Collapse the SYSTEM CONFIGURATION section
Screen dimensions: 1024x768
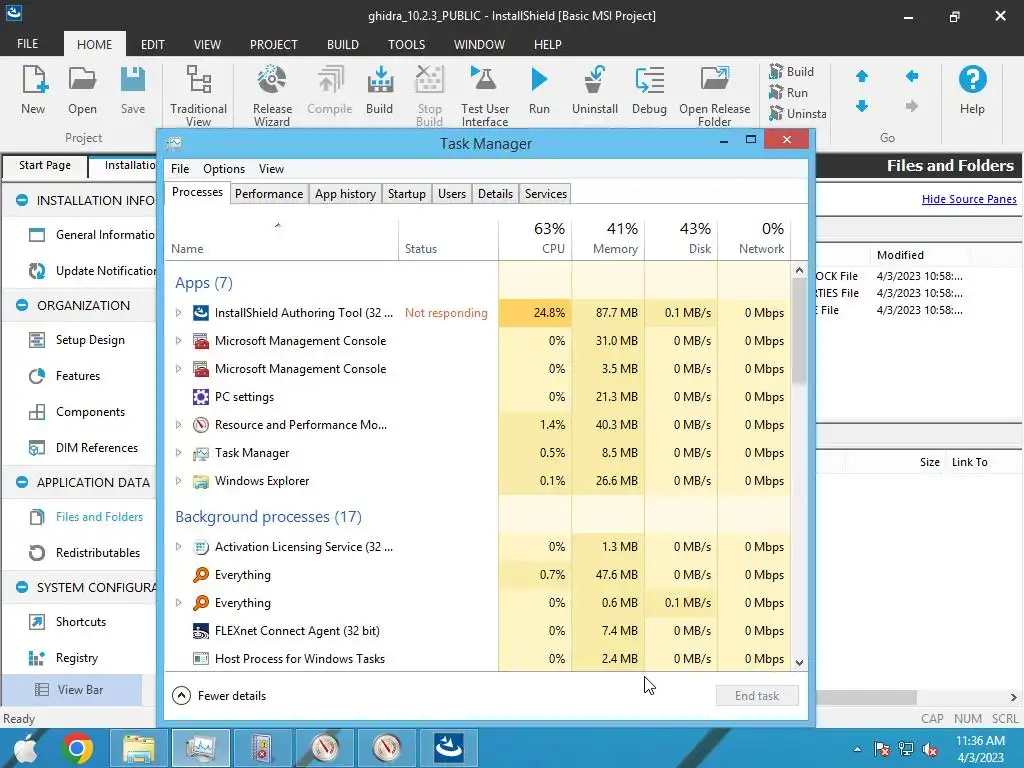[x=22, y=588]
